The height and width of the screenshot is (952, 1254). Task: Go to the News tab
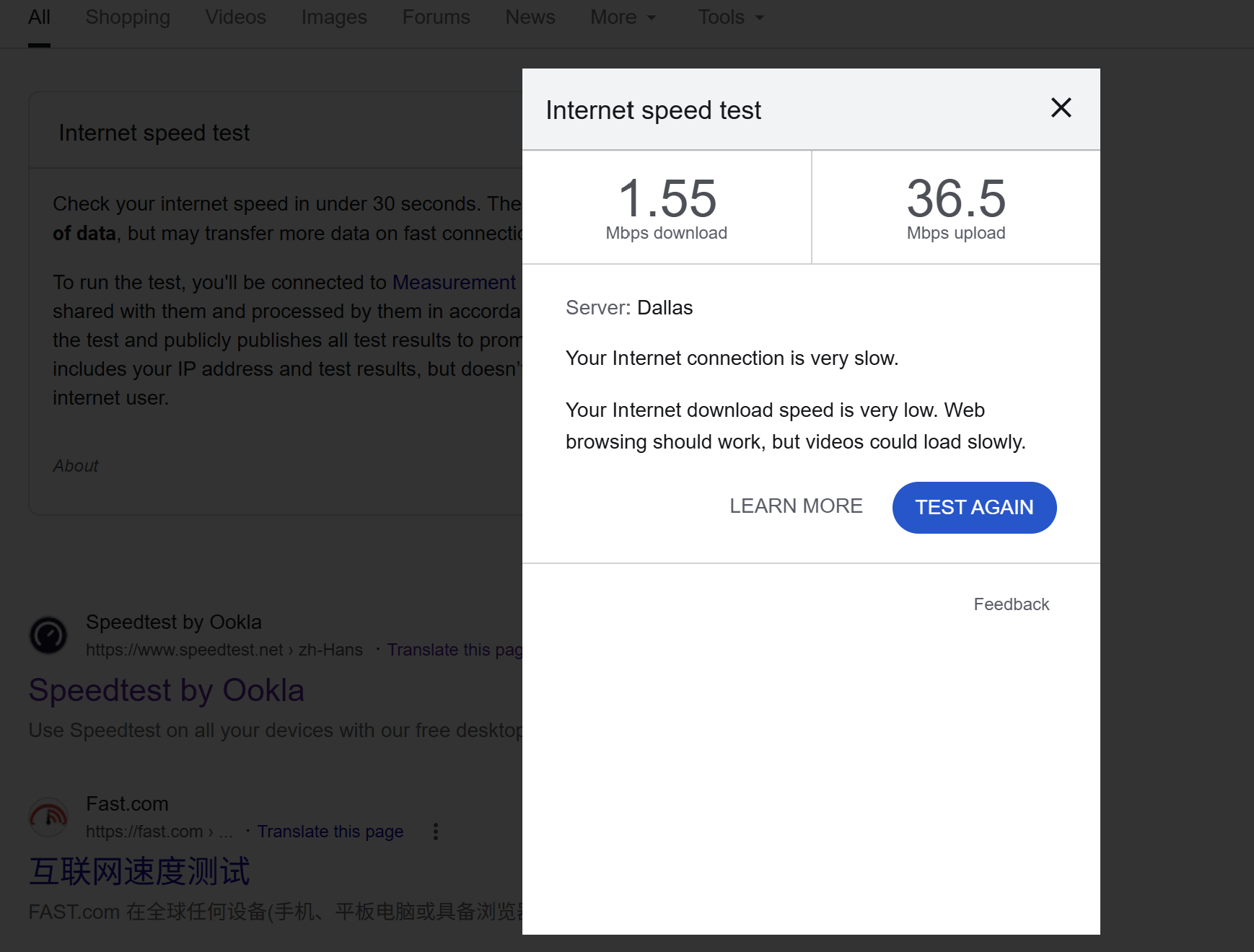pyautogui.click(x=530, y=17)
